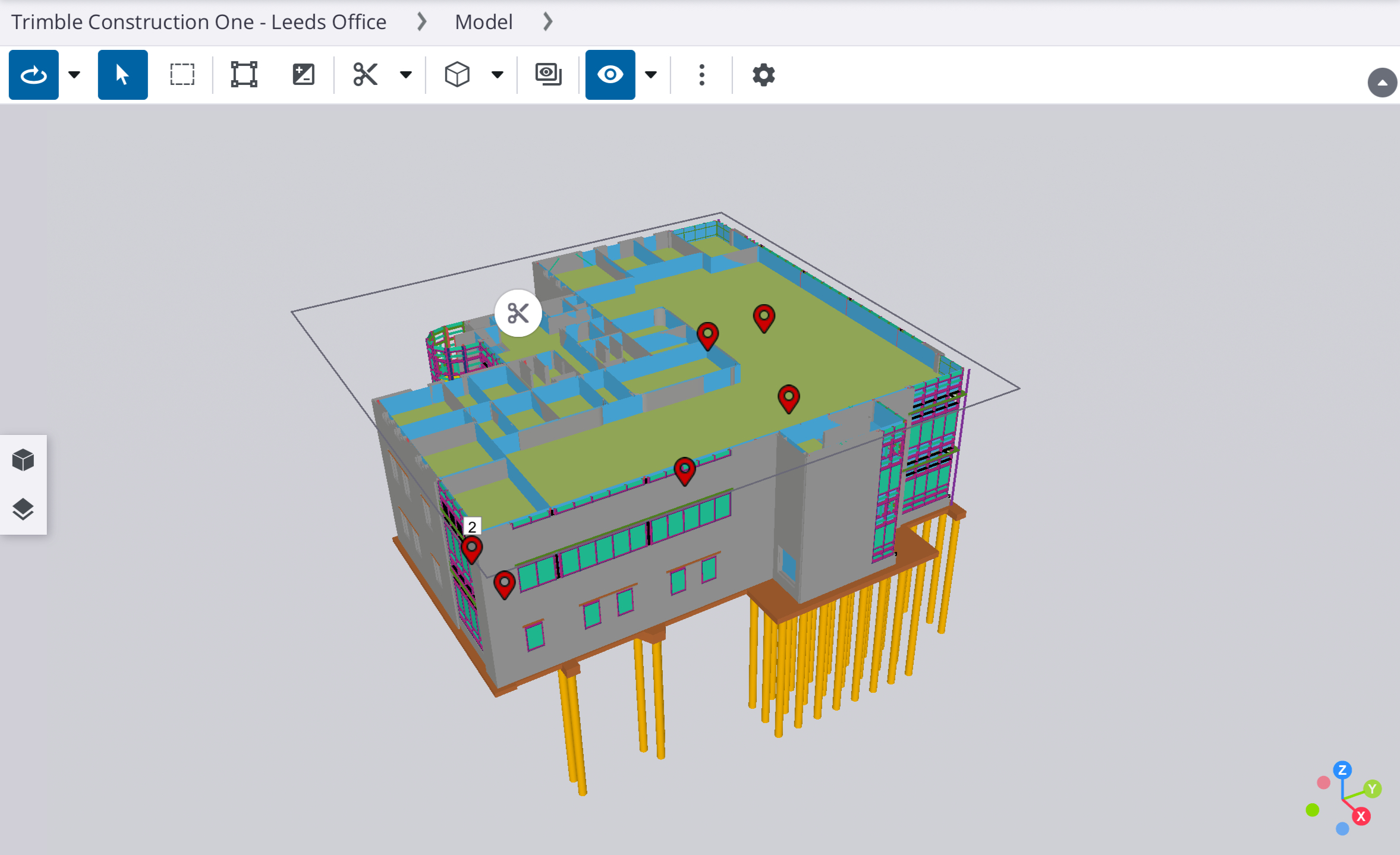Choose the dashed rectangle area select tool
The height and width of the screenshot is (855, 1400).
click(x=182, y=75)
